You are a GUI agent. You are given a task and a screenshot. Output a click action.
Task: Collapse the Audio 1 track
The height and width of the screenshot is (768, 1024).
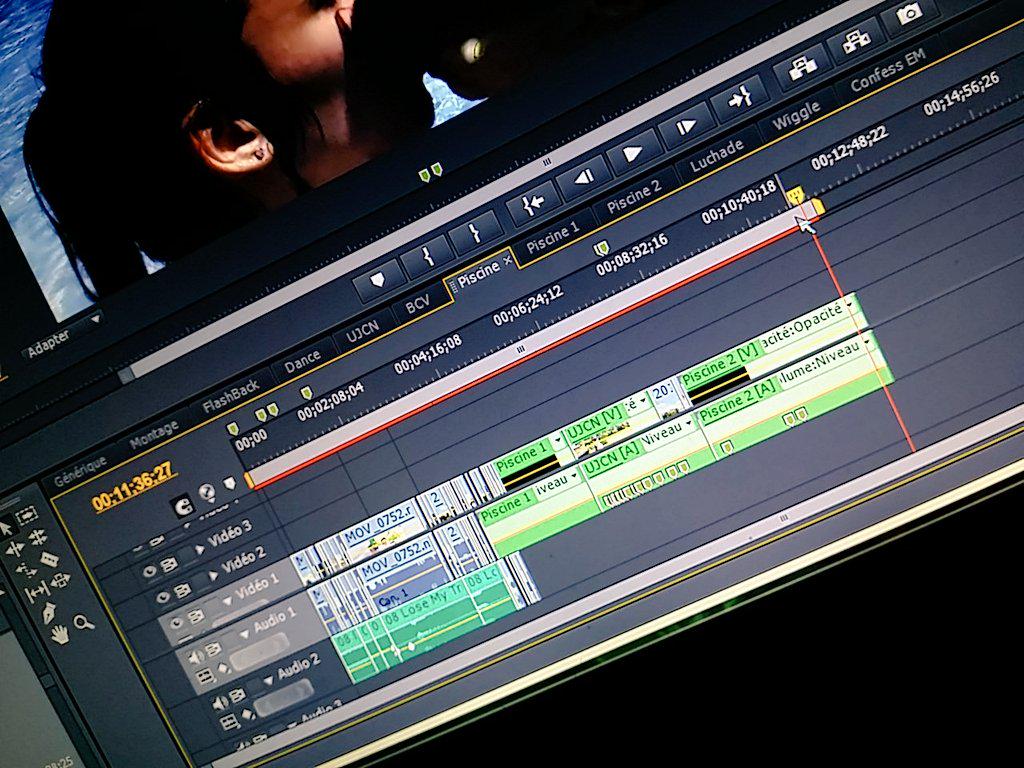tap(245, 633)
